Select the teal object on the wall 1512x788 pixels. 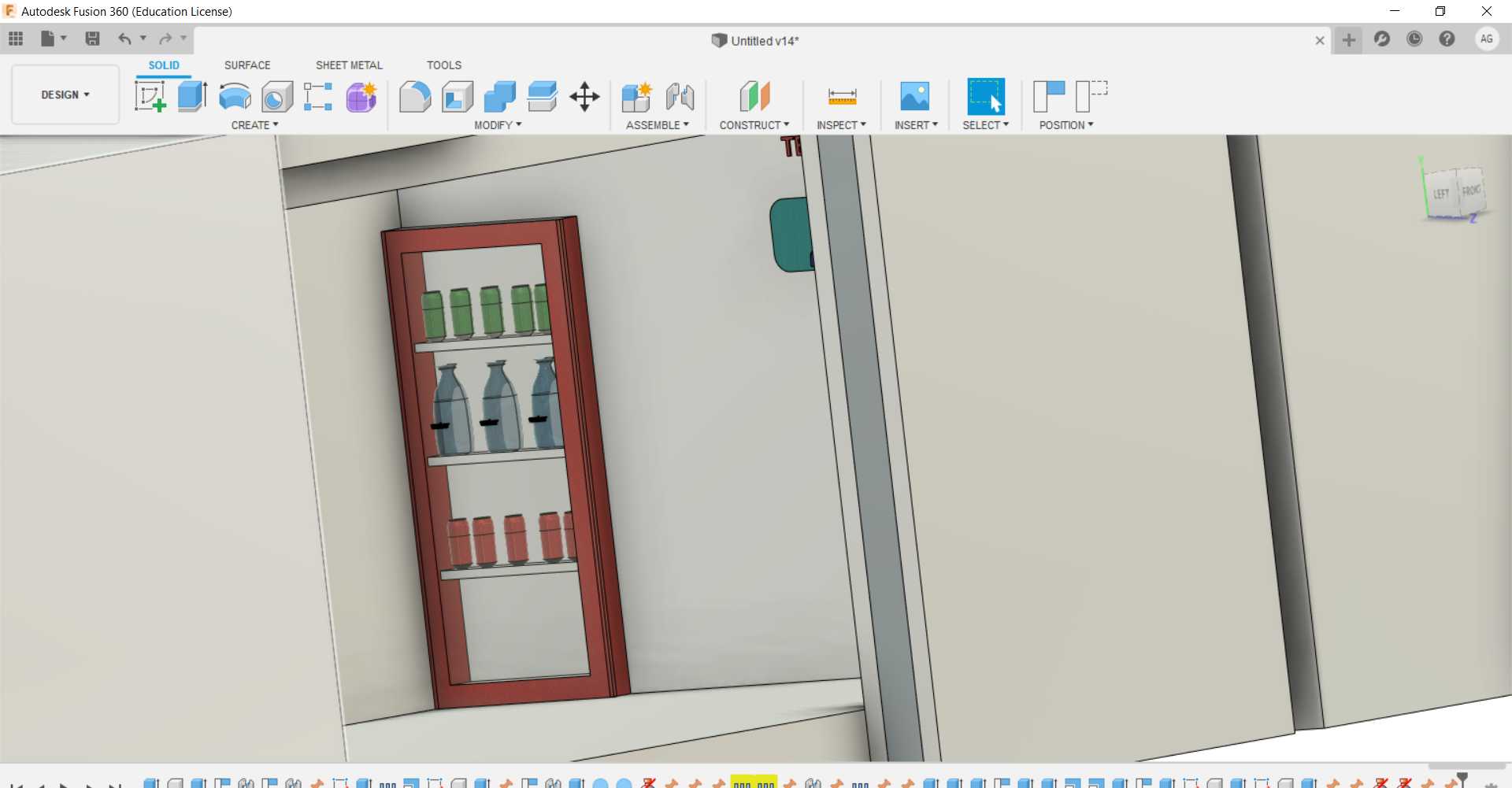(791, 235)
